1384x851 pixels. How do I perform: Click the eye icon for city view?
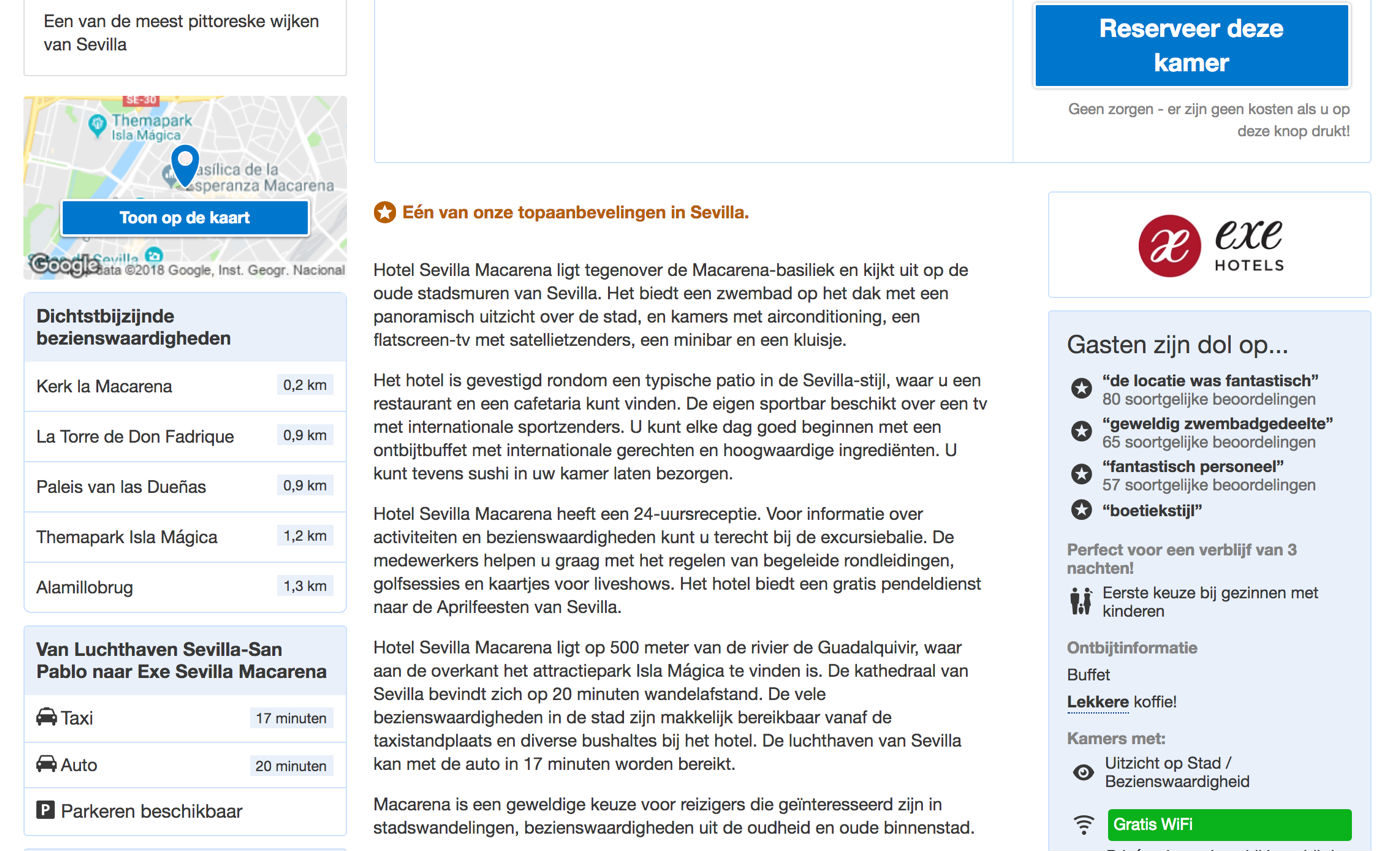coord(1083,772)
